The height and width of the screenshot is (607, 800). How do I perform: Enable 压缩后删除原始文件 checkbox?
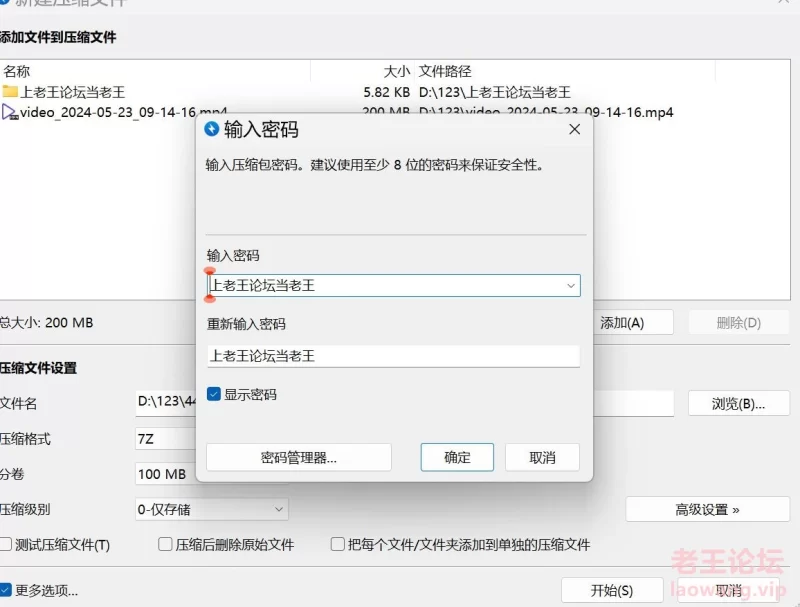[x=165, y=544]
